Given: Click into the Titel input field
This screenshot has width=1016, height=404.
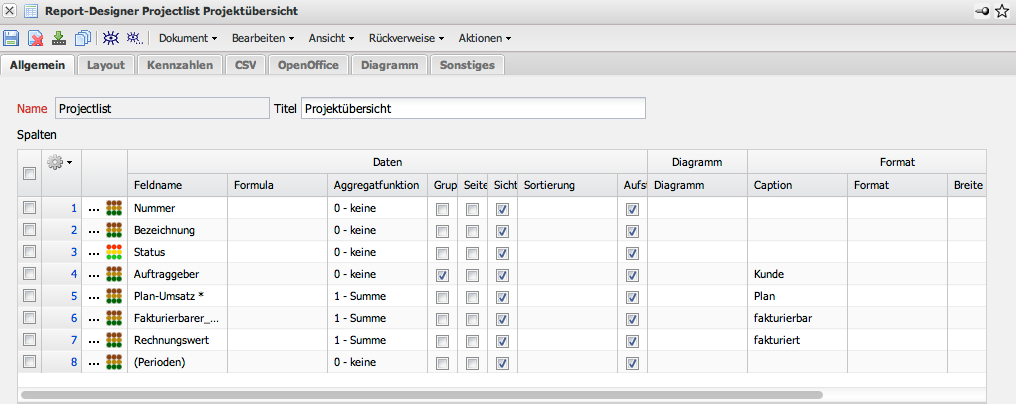Looking at the screenshot, I should click(x=472, y=108).
